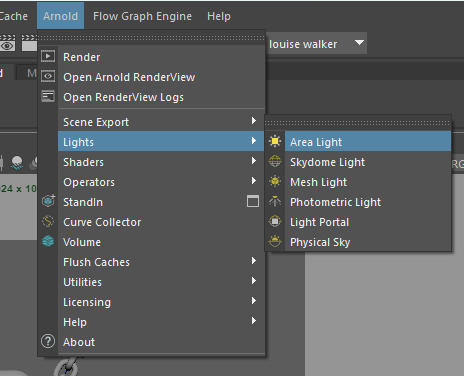Expand the Licensing submenu arrow
464x376 pixels.
pyautogui.click(x=254, y=301)
